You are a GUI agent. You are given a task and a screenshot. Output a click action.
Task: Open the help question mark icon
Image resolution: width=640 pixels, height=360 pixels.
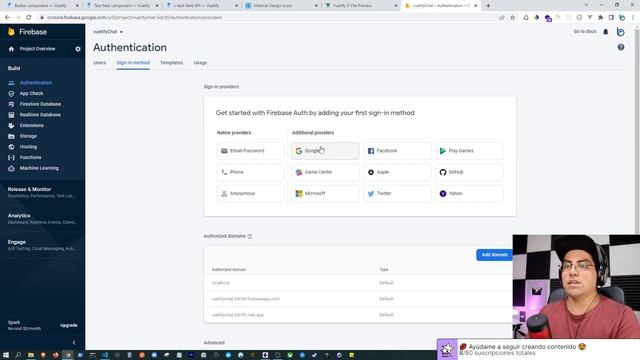621,47
